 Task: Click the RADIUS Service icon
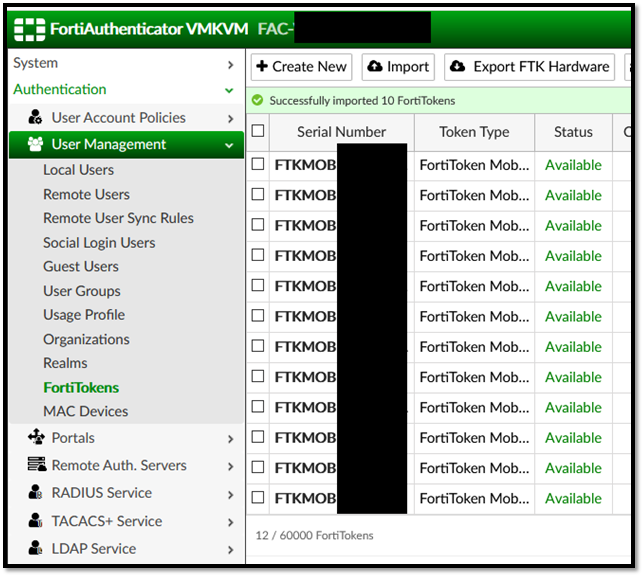pos(36,493)
